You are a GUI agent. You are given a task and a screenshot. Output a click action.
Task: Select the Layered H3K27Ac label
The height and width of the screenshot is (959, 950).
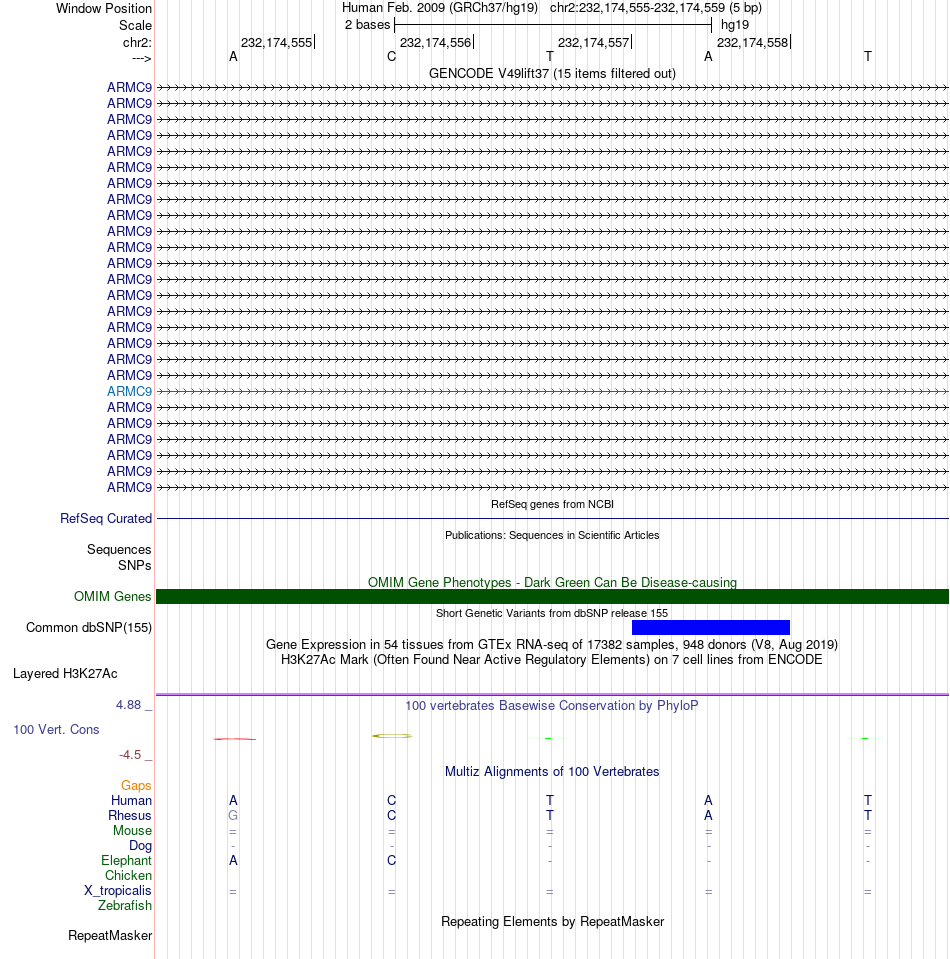[65, 674]
